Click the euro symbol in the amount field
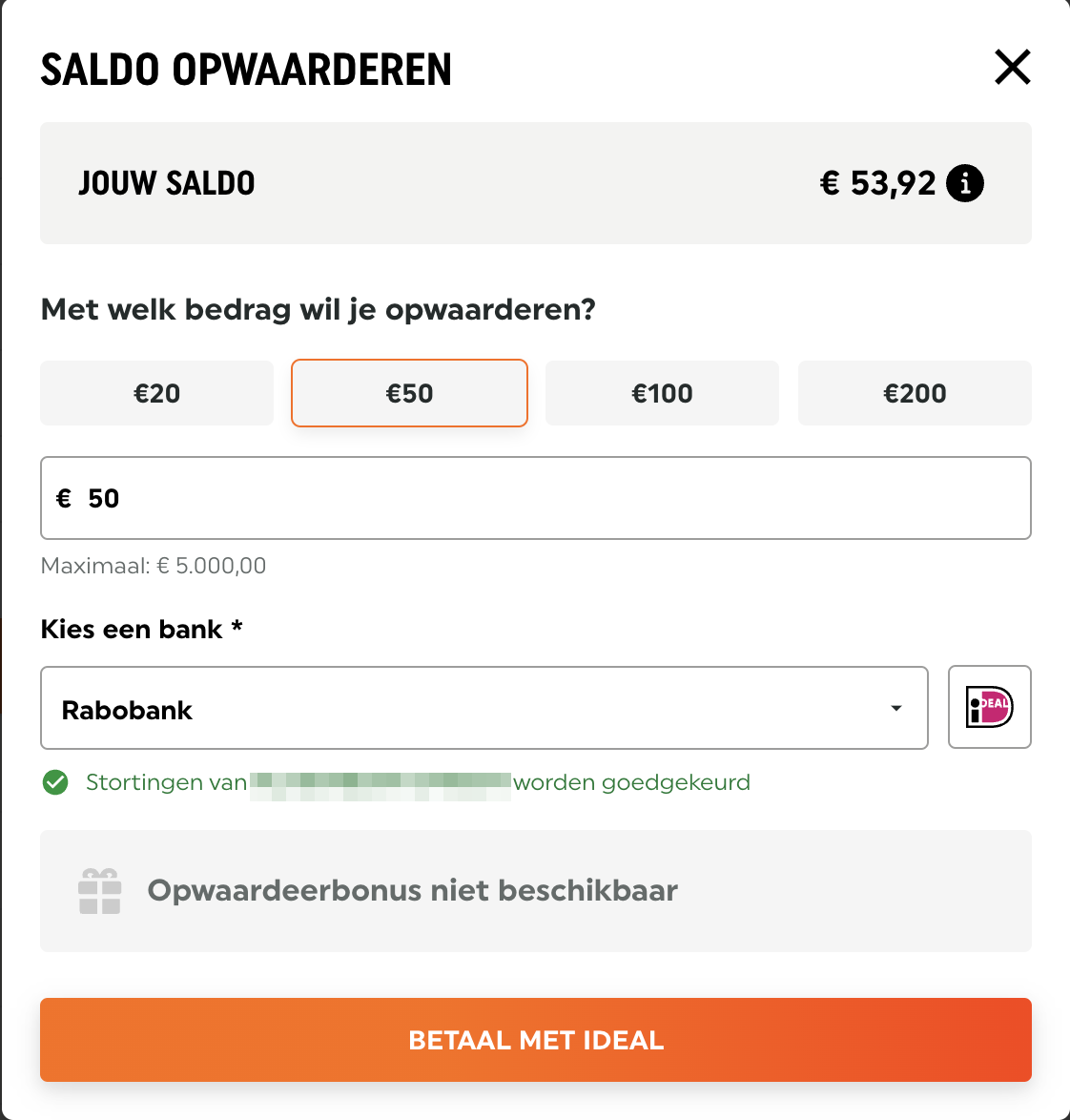The image size is (1070, 1120). pyautogui.click(x=64, y=499)
